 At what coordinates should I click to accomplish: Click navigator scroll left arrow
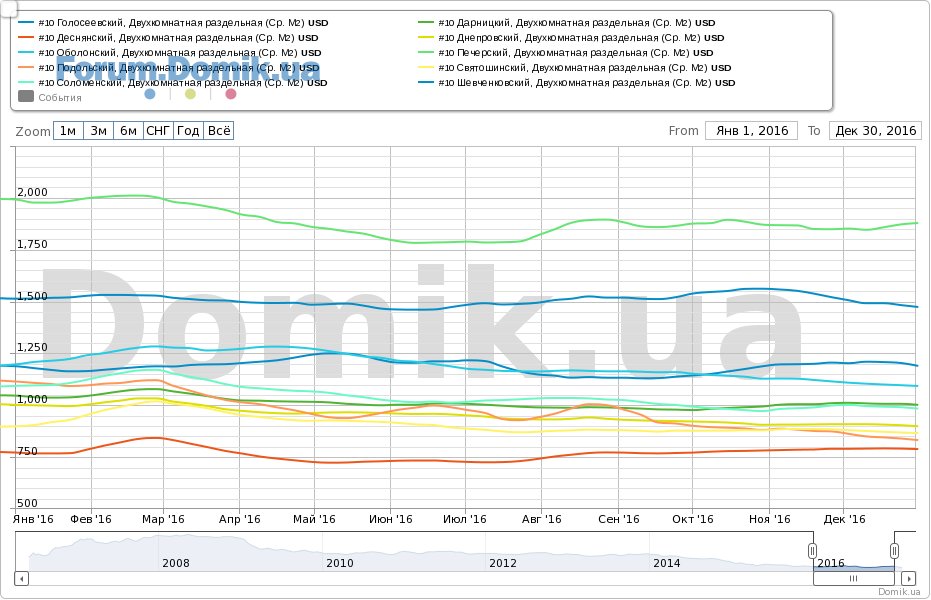tap(21, 578)
